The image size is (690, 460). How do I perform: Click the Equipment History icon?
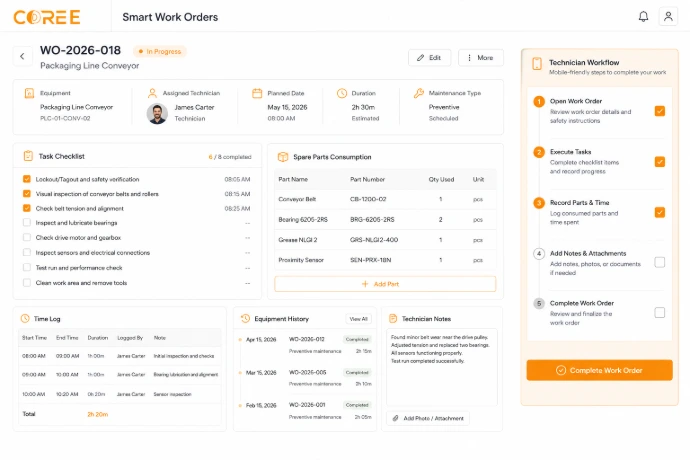[246, 319]
